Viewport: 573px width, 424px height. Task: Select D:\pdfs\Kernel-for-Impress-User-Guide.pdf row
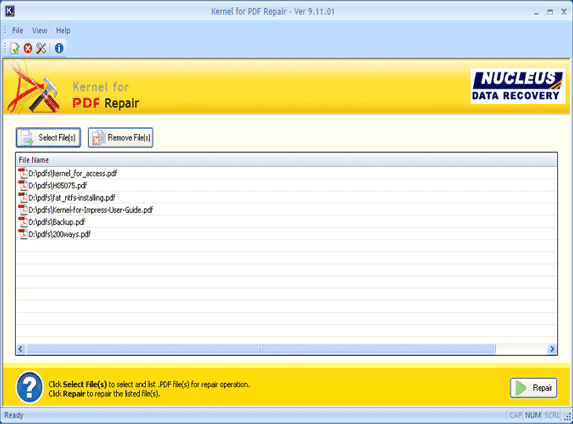pos(286,210)
